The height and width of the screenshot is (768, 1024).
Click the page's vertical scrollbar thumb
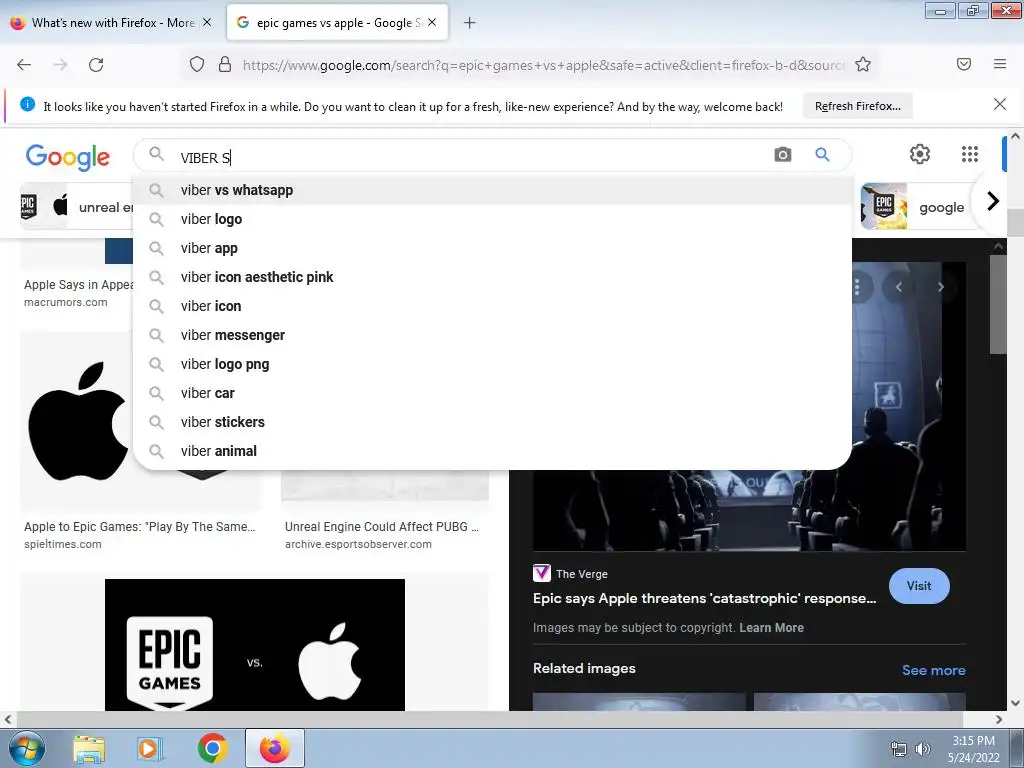[x=1015, y=222]
